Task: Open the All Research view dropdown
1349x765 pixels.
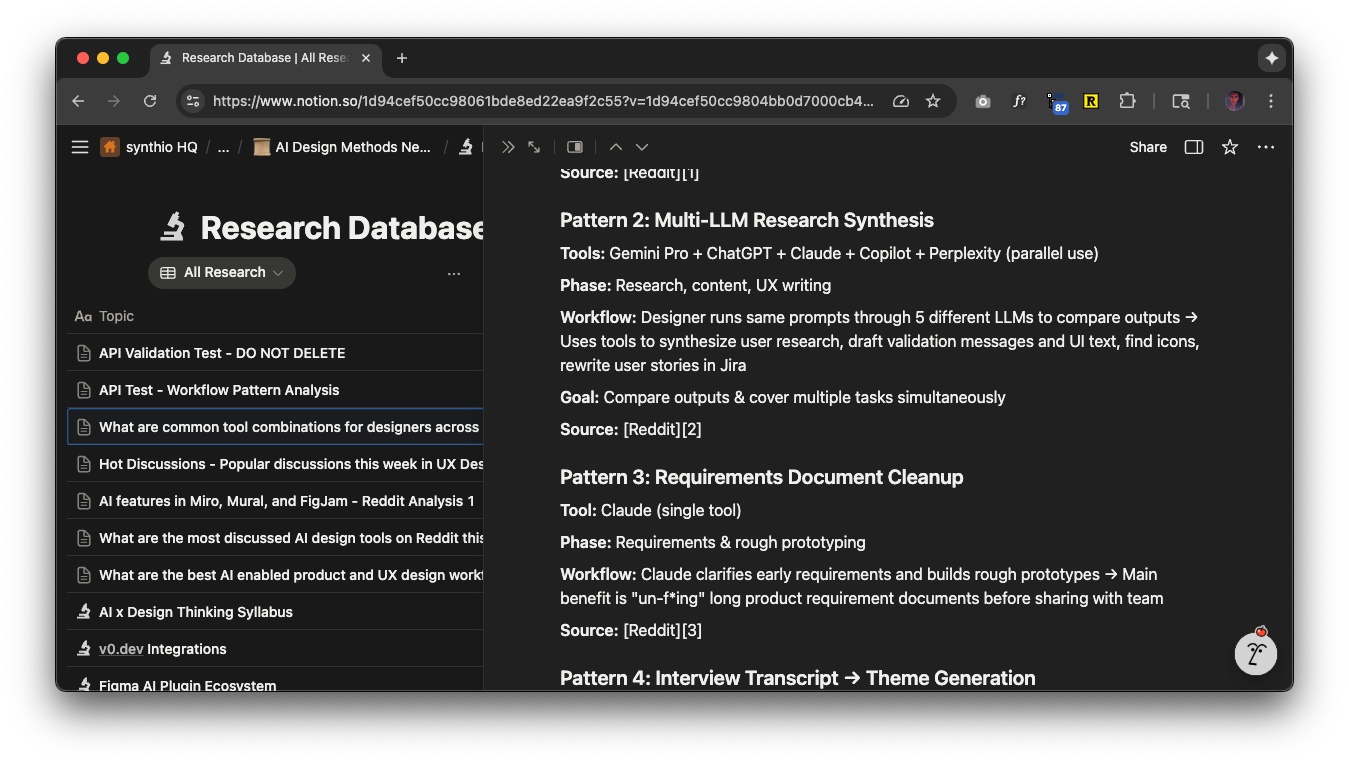Action: 222,273
